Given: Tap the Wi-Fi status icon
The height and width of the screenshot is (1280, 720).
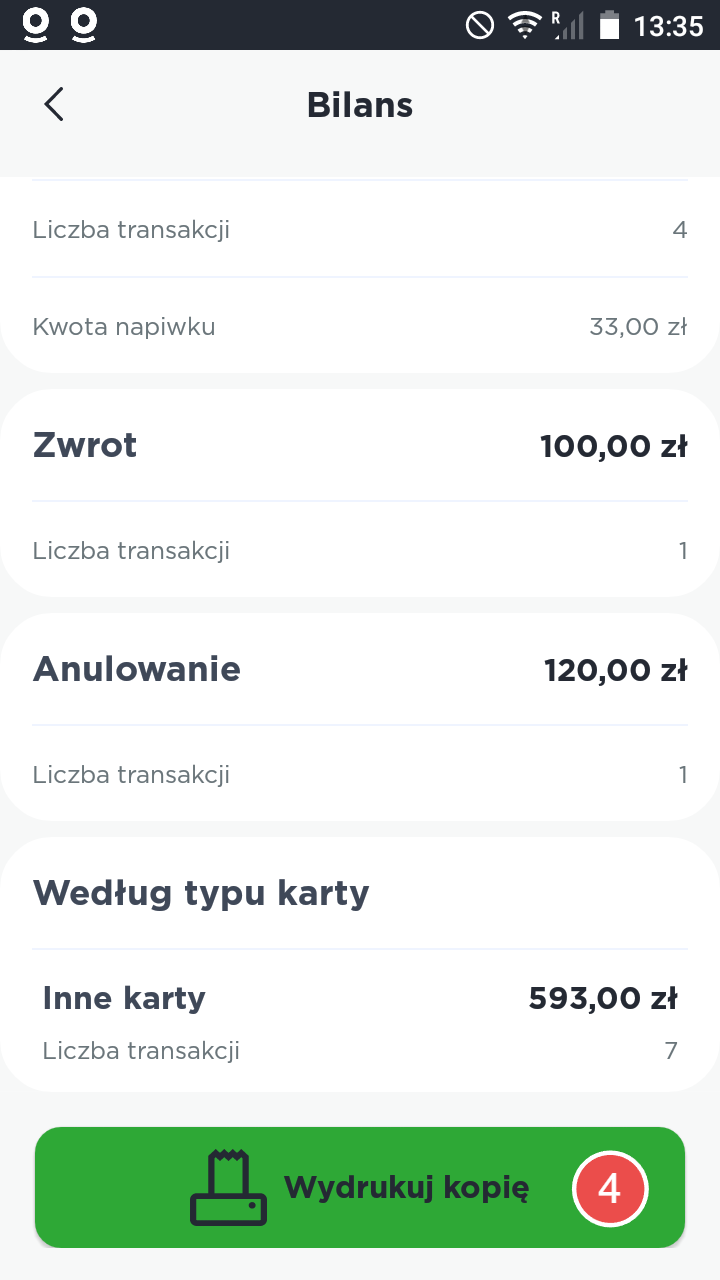Looking at the screenshot, I should [524, 25].
